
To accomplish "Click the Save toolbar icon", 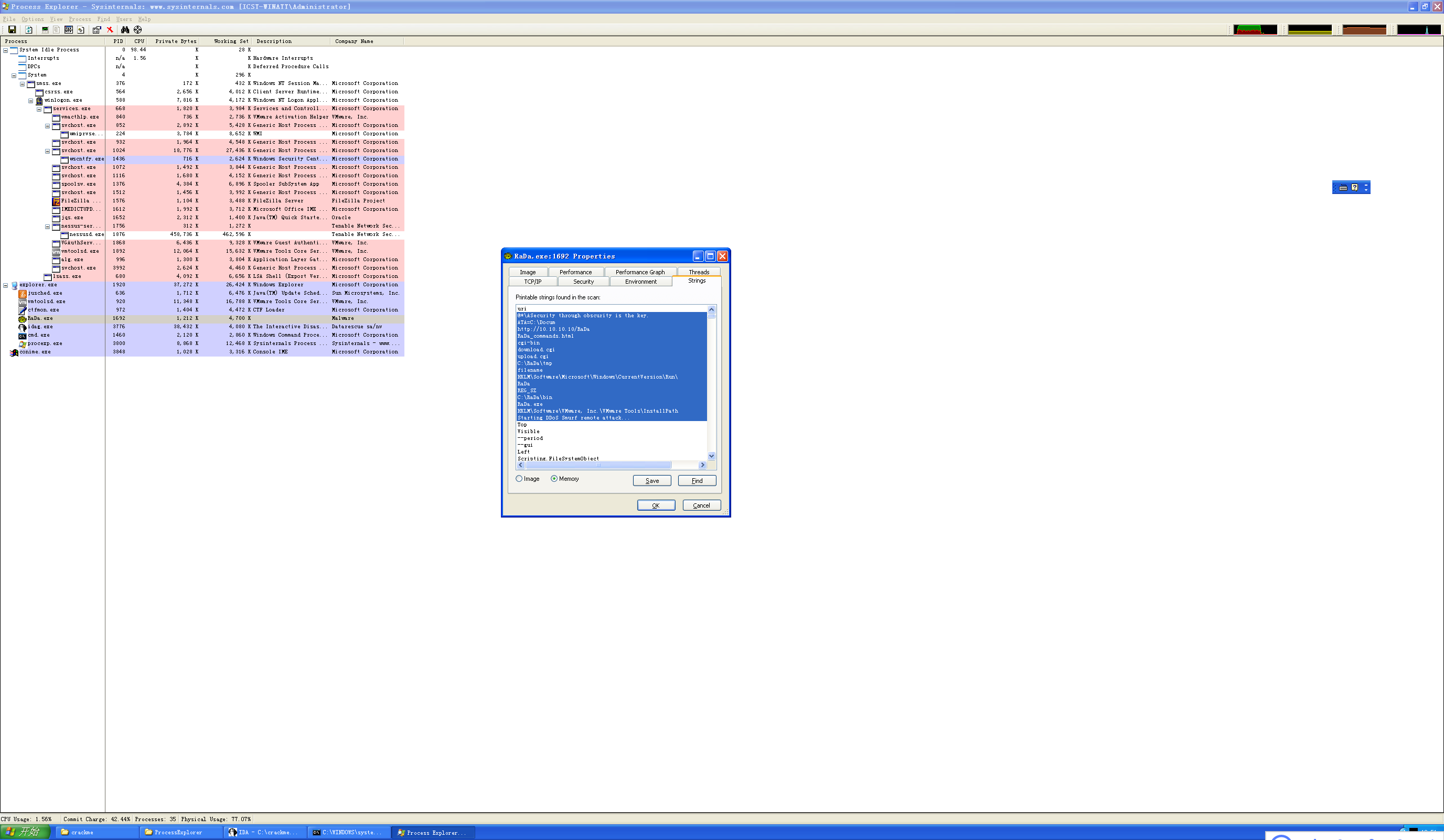I will [12, 30].
